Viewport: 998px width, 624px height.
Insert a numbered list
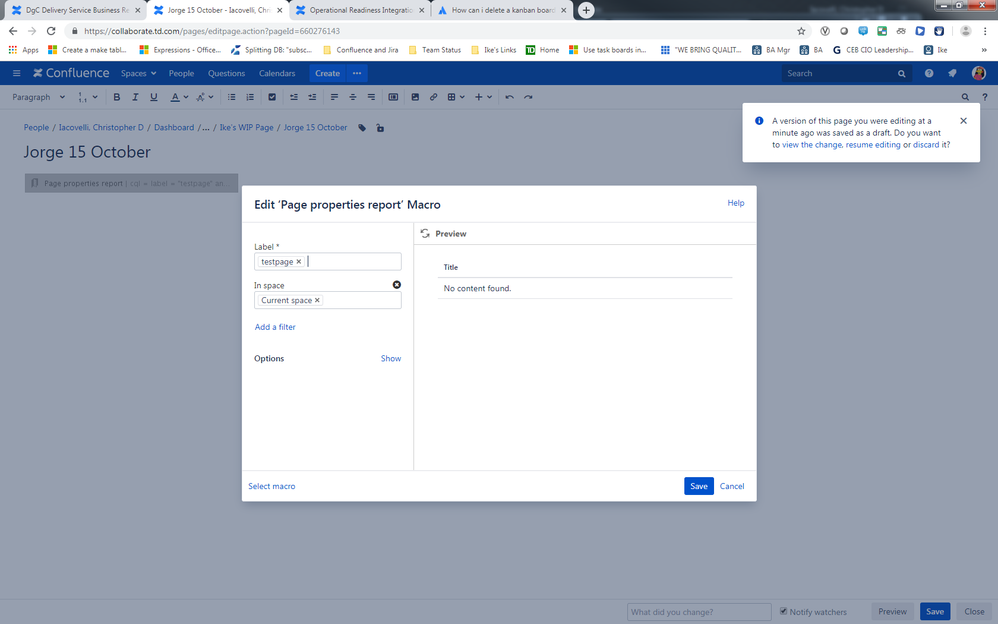click(x=250, y=97)
